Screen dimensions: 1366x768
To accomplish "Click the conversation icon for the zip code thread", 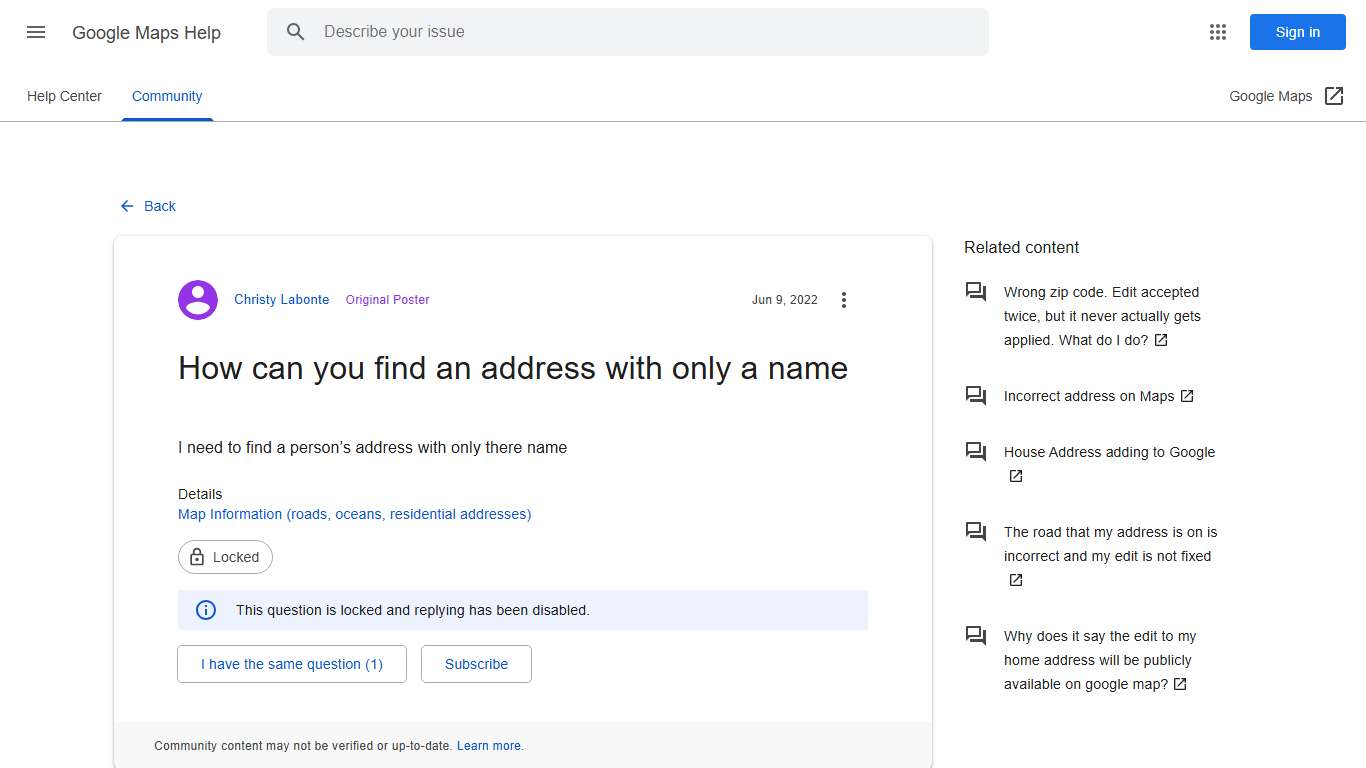I will pos(976,291).
